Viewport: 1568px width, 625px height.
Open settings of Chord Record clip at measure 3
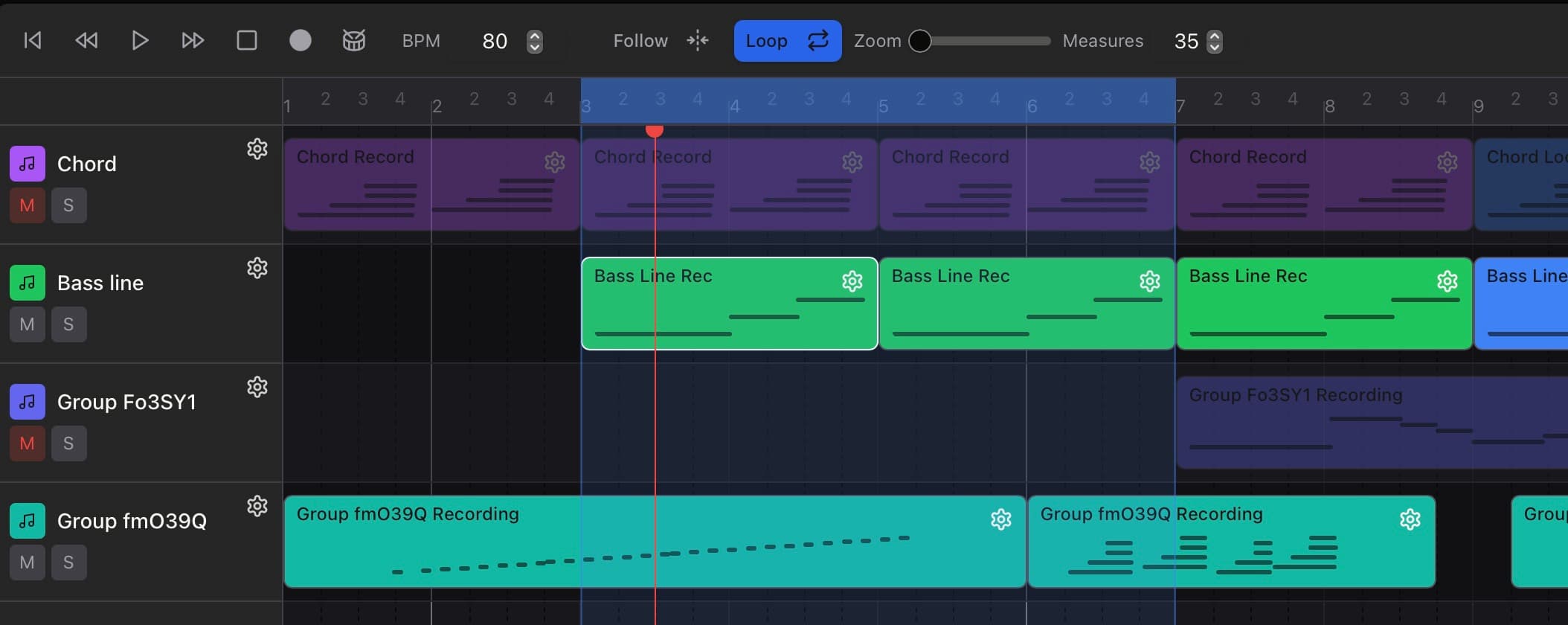point(852,162)
